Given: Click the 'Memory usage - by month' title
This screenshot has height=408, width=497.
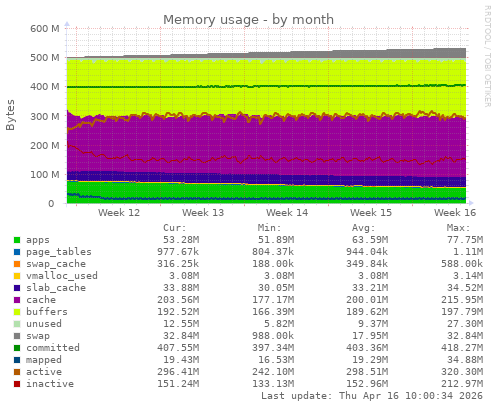Looking at the screenshot, I should (x=248, y=20).
